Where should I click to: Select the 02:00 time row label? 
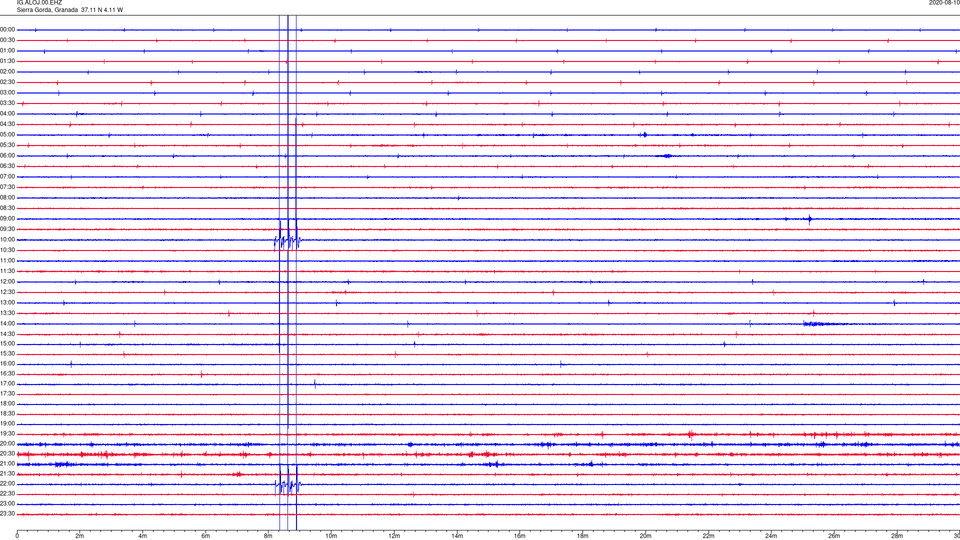tap(8, 72)
